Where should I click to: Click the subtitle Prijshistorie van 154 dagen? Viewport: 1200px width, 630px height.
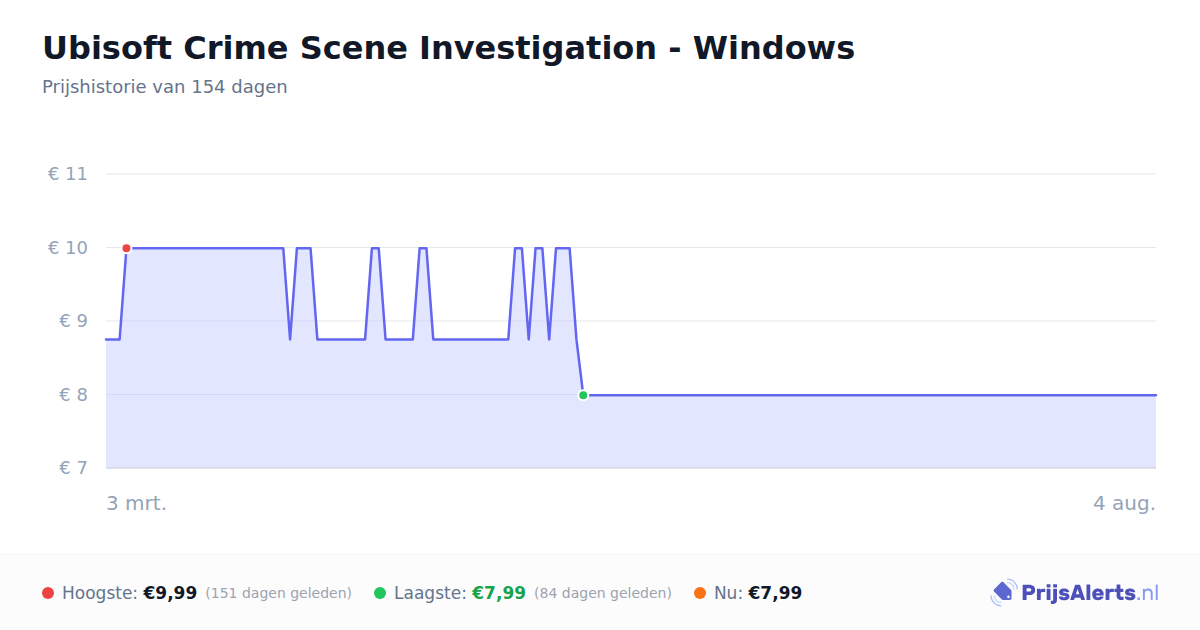coord(165,87)
